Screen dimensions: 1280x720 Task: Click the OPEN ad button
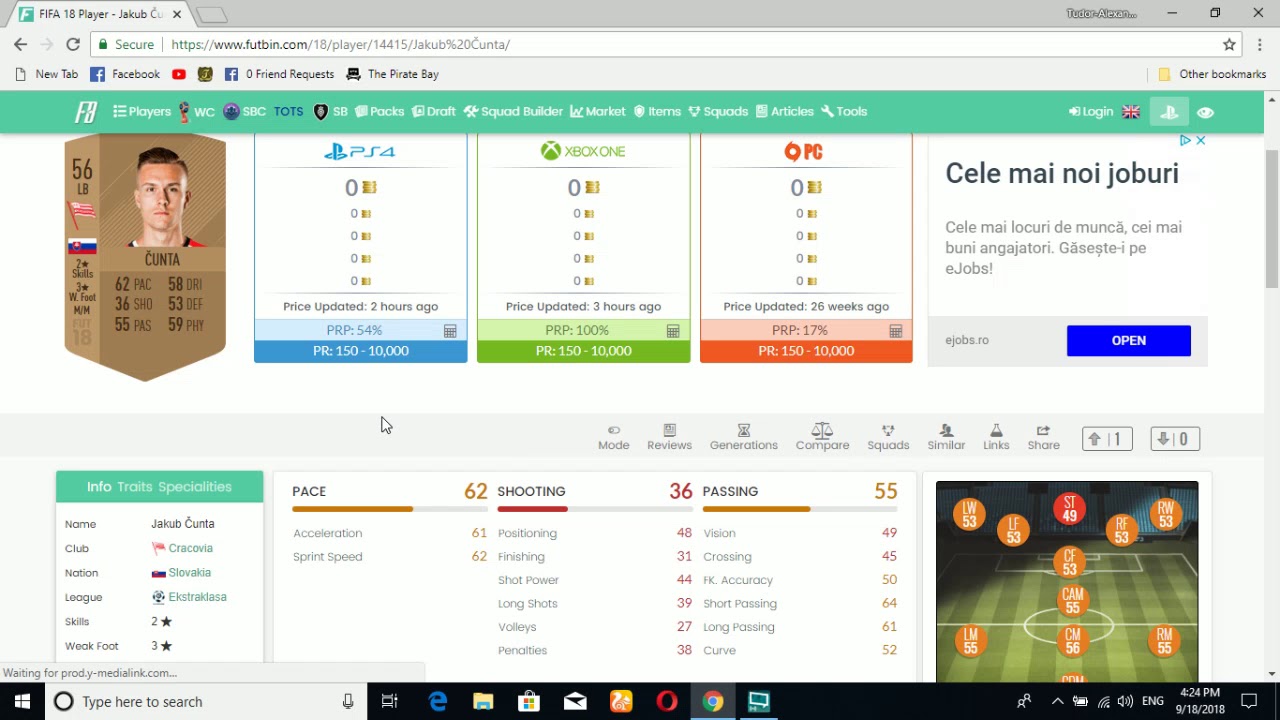pos(1129,340)
